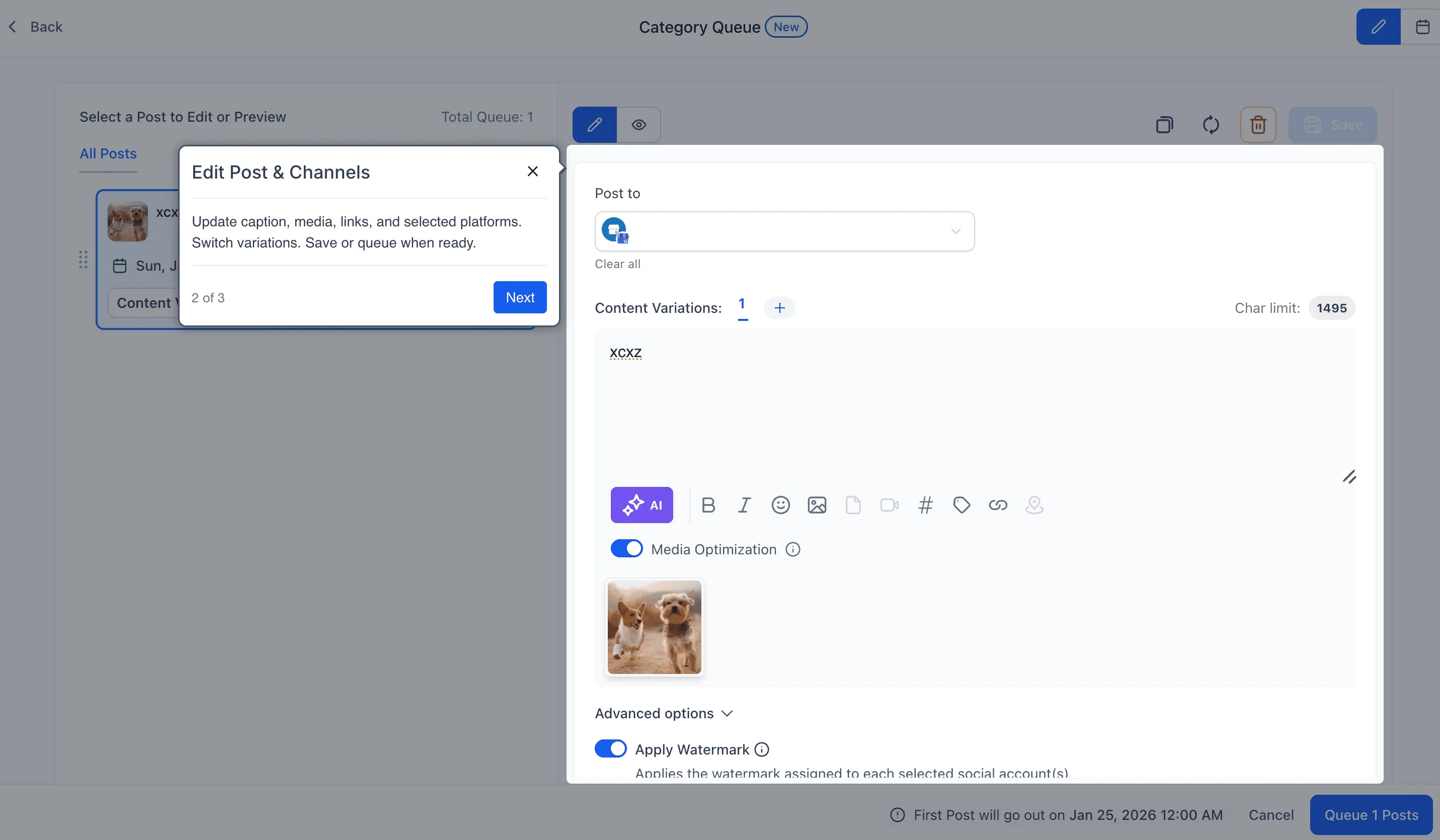Attach a video to the post
Image resolution: width=1440 pixels, height=840 pixels.
pos(889,505)
